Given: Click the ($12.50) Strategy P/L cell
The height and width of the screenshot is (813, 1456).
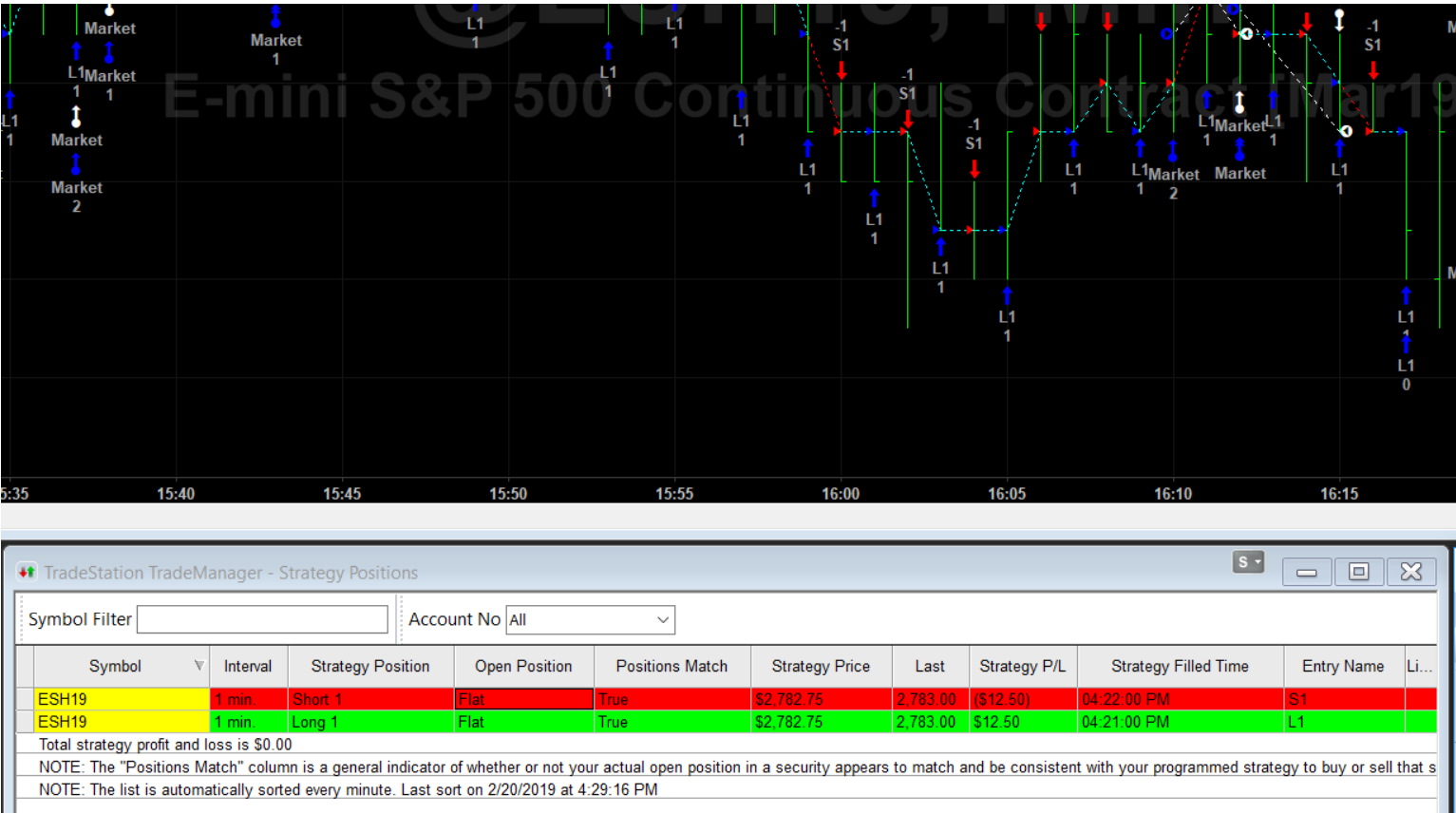Looking at the screenshot, I should pos(1022,699).
